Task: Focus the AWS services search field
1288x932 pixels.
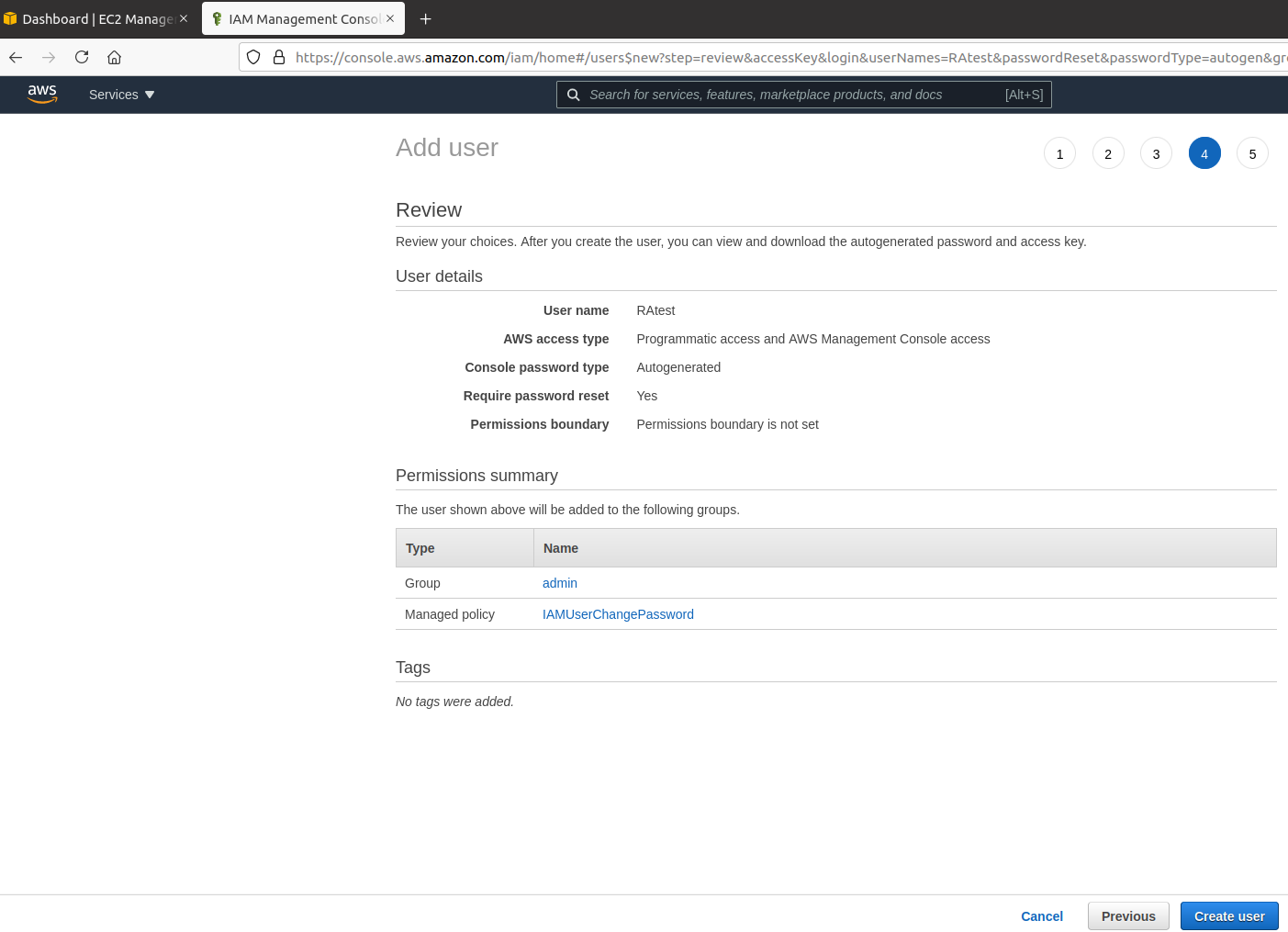Action: pyautogui.click(x=804, y=95)
